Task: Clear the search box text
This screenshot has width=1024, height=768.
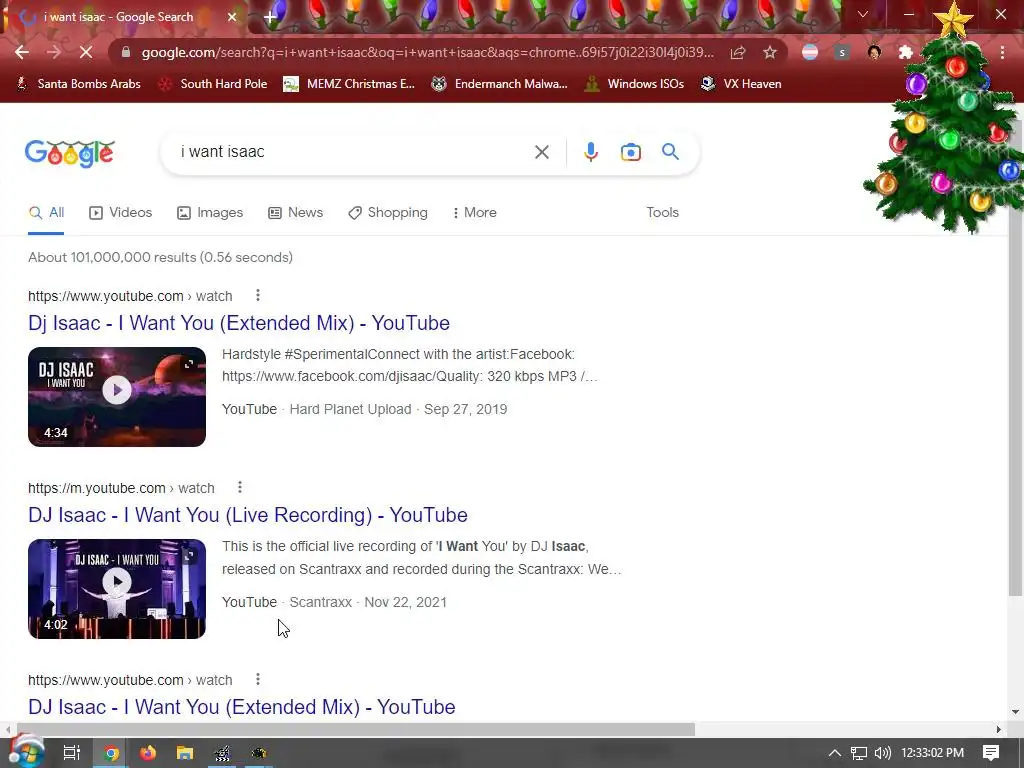Action: 541,152
